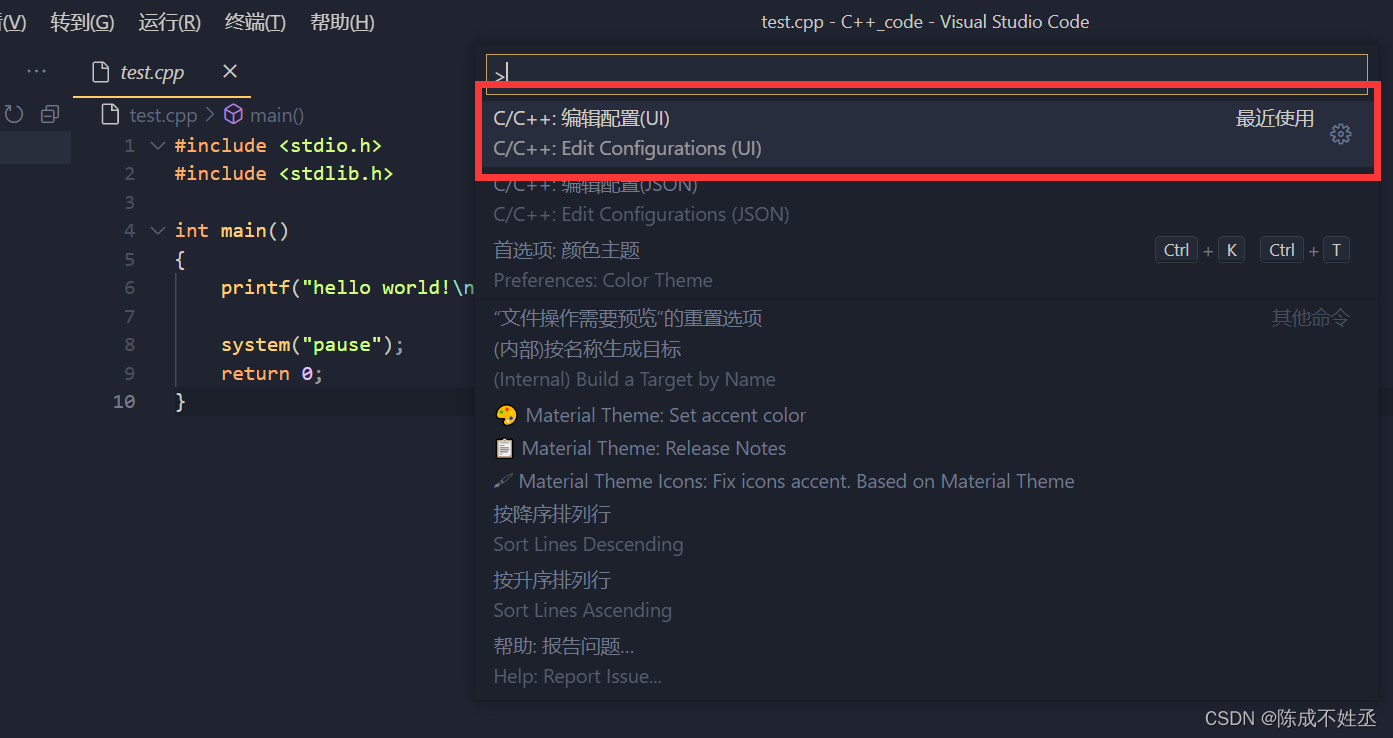Image resolution: width=1393 pixels, height=738 pixels.
Task: Fold the code at line 1
Action: pos(157,146)
